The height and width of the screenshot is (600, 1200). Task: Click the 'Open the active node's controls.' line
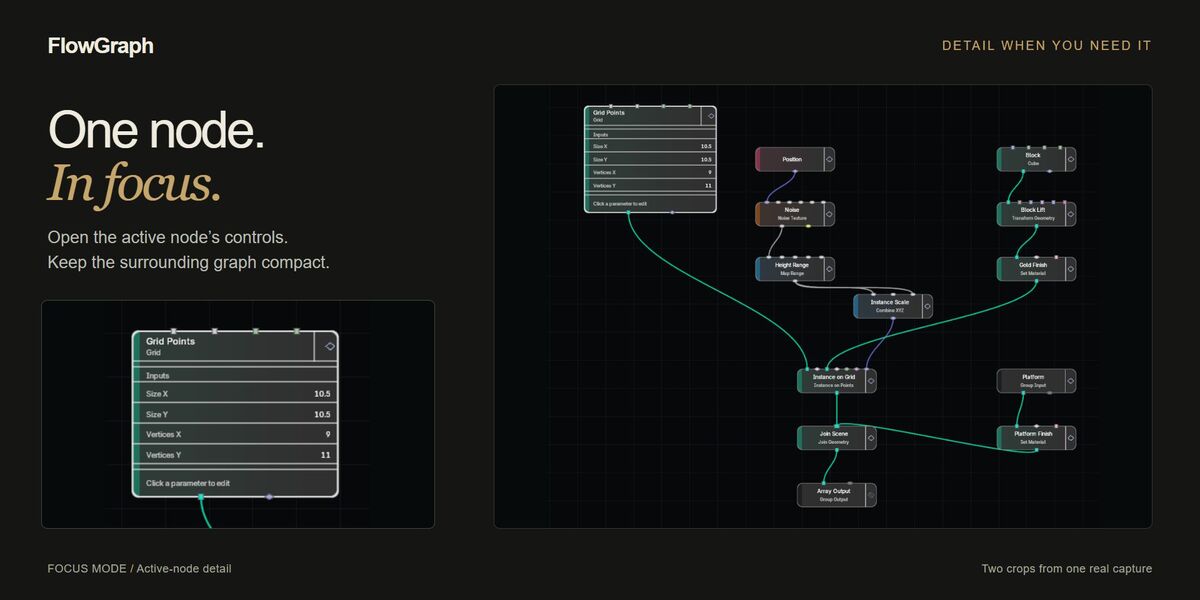pos(168,239)
